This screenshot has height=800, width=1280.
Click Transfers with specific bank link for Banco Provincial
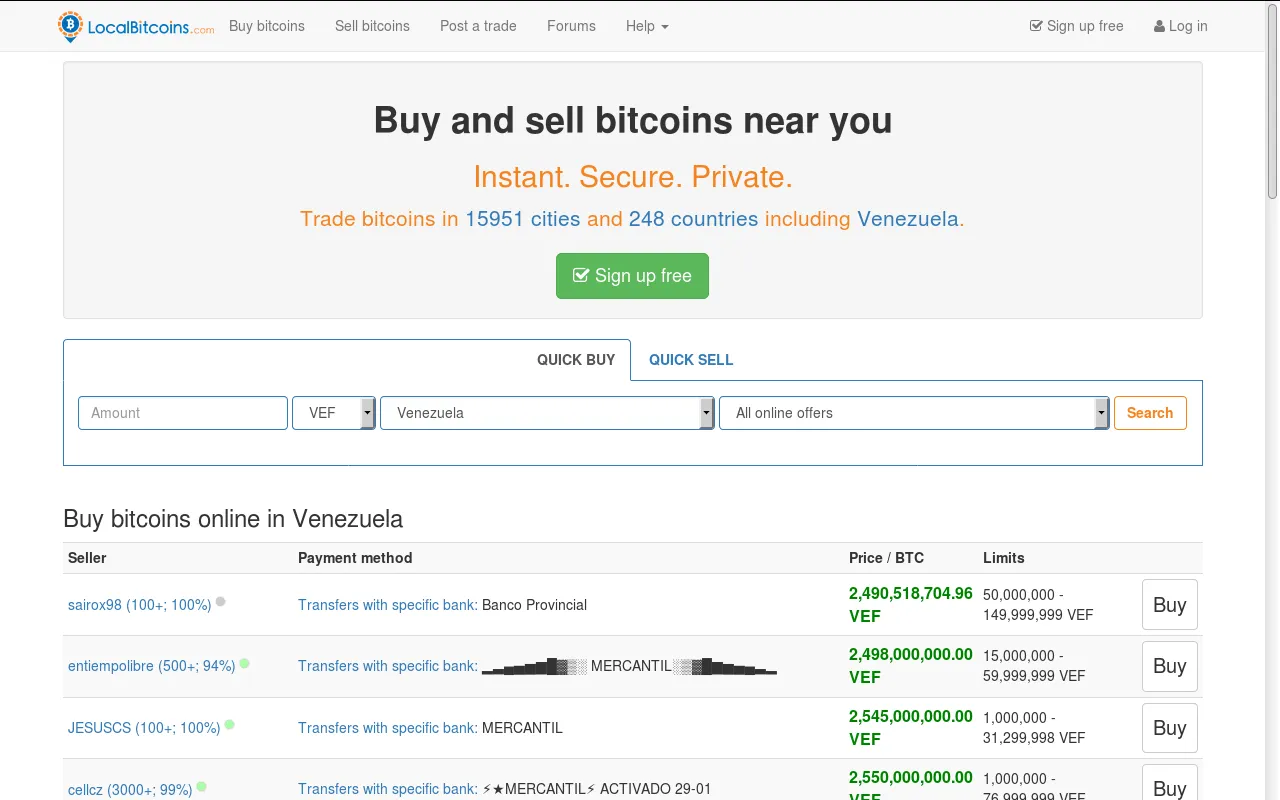point(388,605)
